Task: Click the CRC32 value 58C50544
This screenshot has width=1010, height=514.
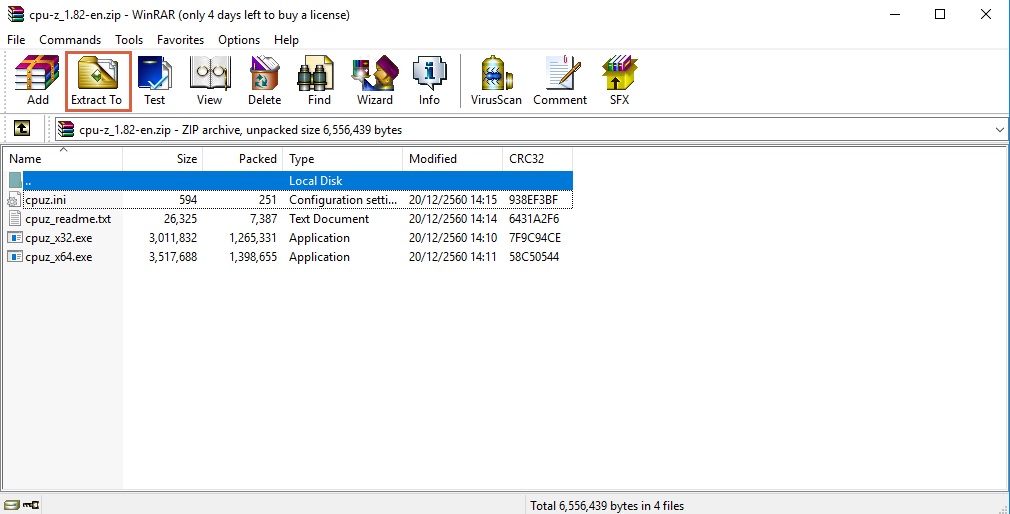Action: point(534,257)
